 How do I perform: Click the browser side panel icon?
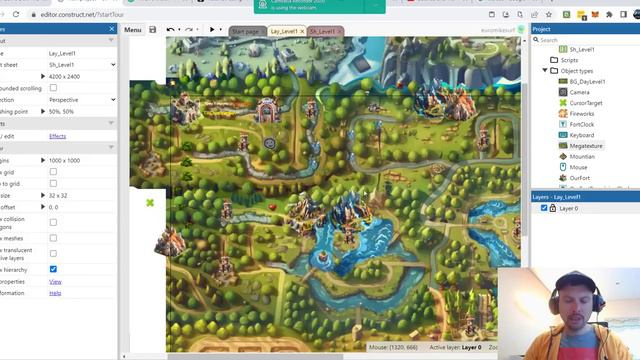coord(623,14)
